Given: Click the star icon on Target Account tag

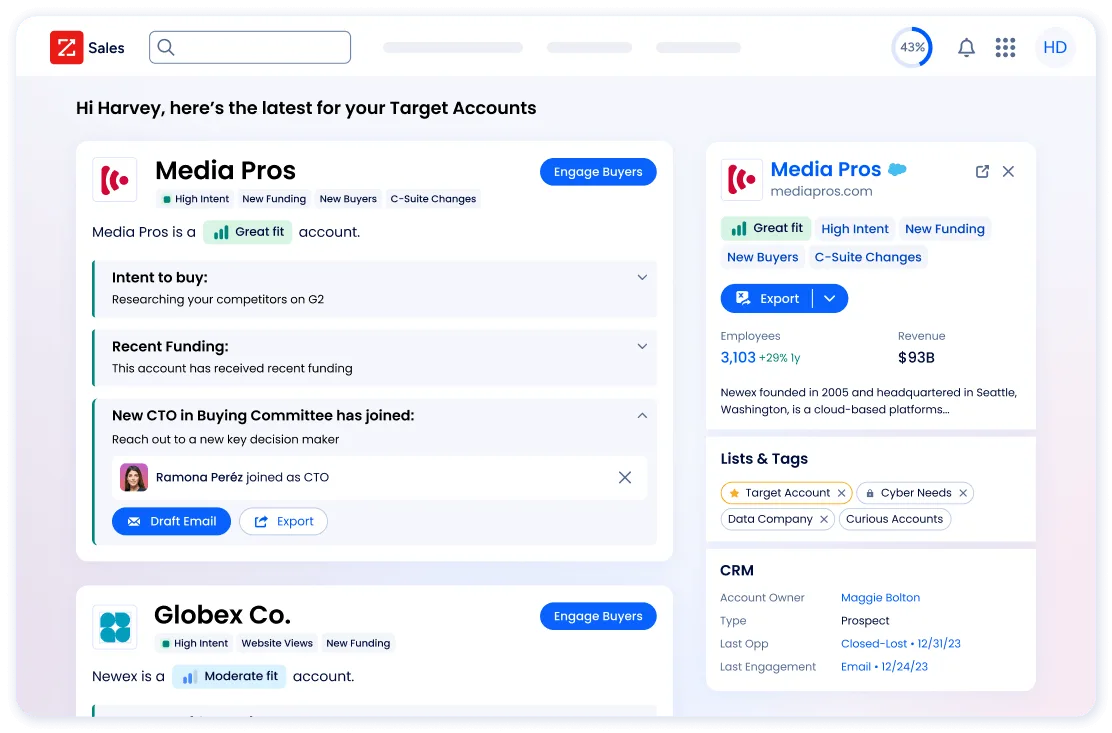Looking at the screenshot, I should [734, 493].
